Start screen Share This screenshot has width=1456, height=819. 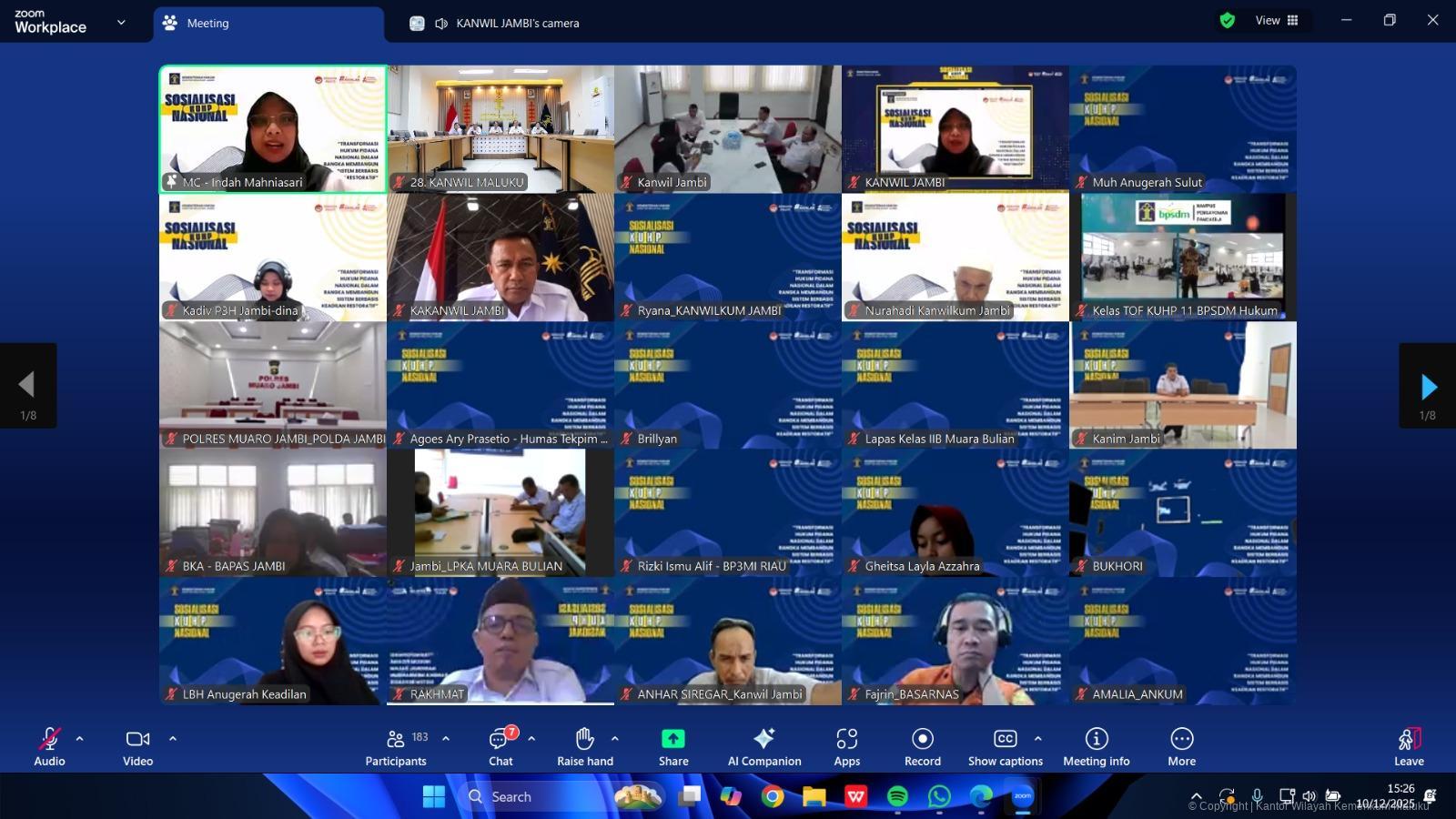673,746
